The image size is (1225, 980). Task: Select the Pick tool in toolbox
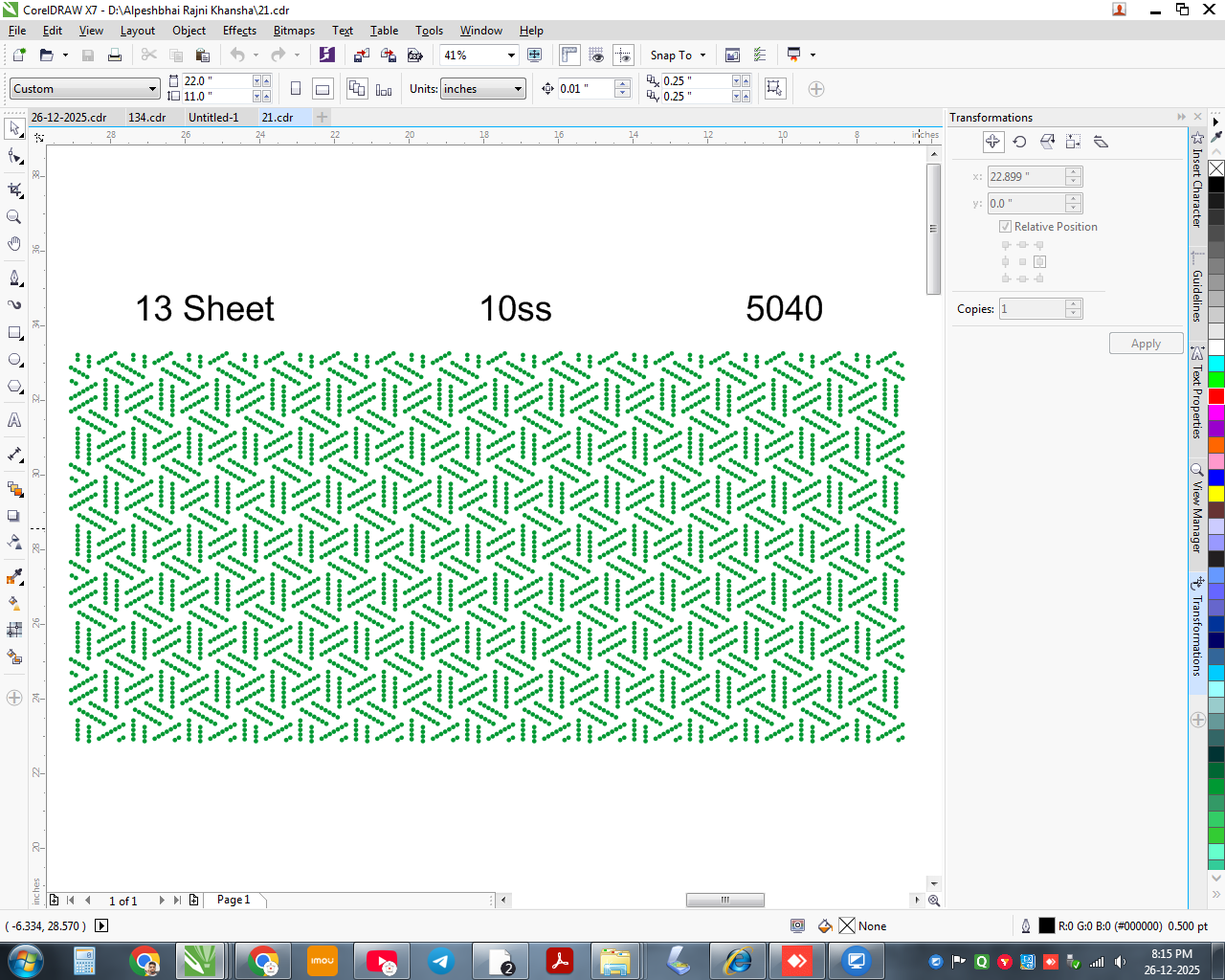(14, 127)
